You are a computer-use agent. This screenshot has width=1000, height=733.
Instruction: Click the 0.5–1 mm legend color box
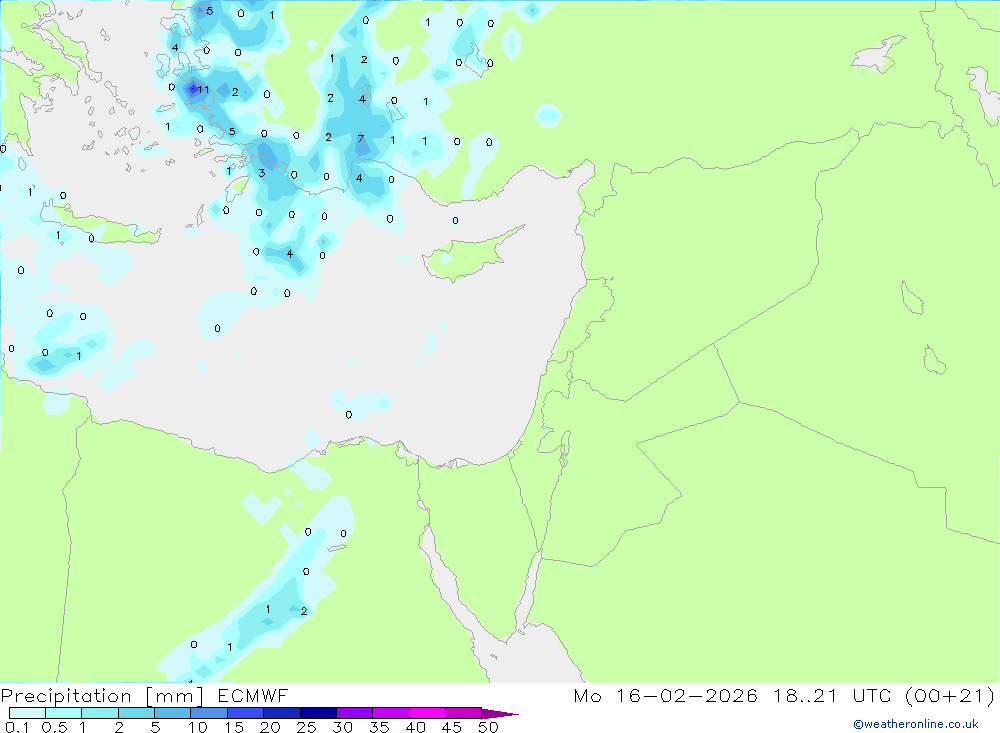pyautogui.click(x=64, y=713)
